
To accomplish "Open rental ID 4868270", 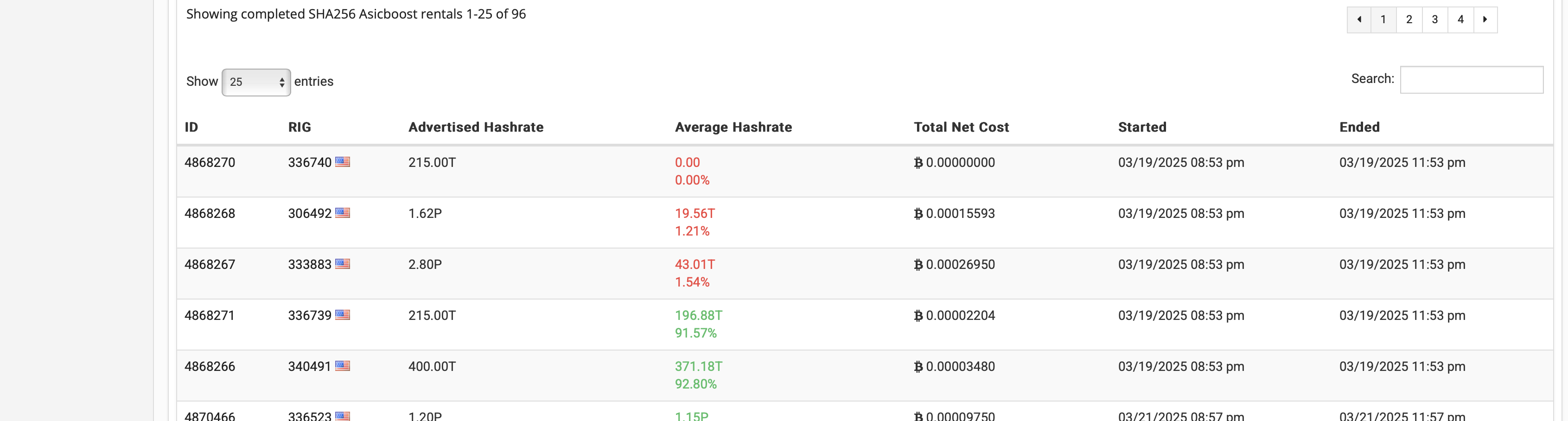I will coord(210,162).
